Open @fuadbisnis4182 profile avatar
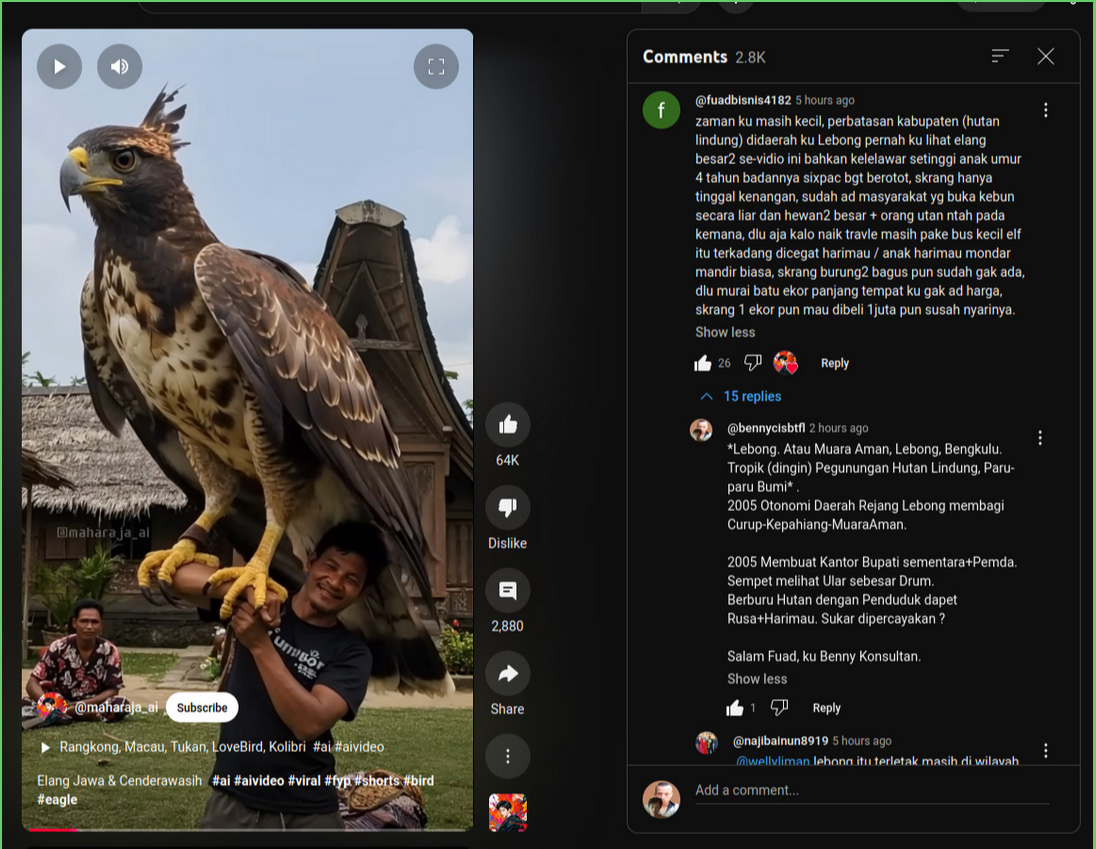 pos(661,110)
